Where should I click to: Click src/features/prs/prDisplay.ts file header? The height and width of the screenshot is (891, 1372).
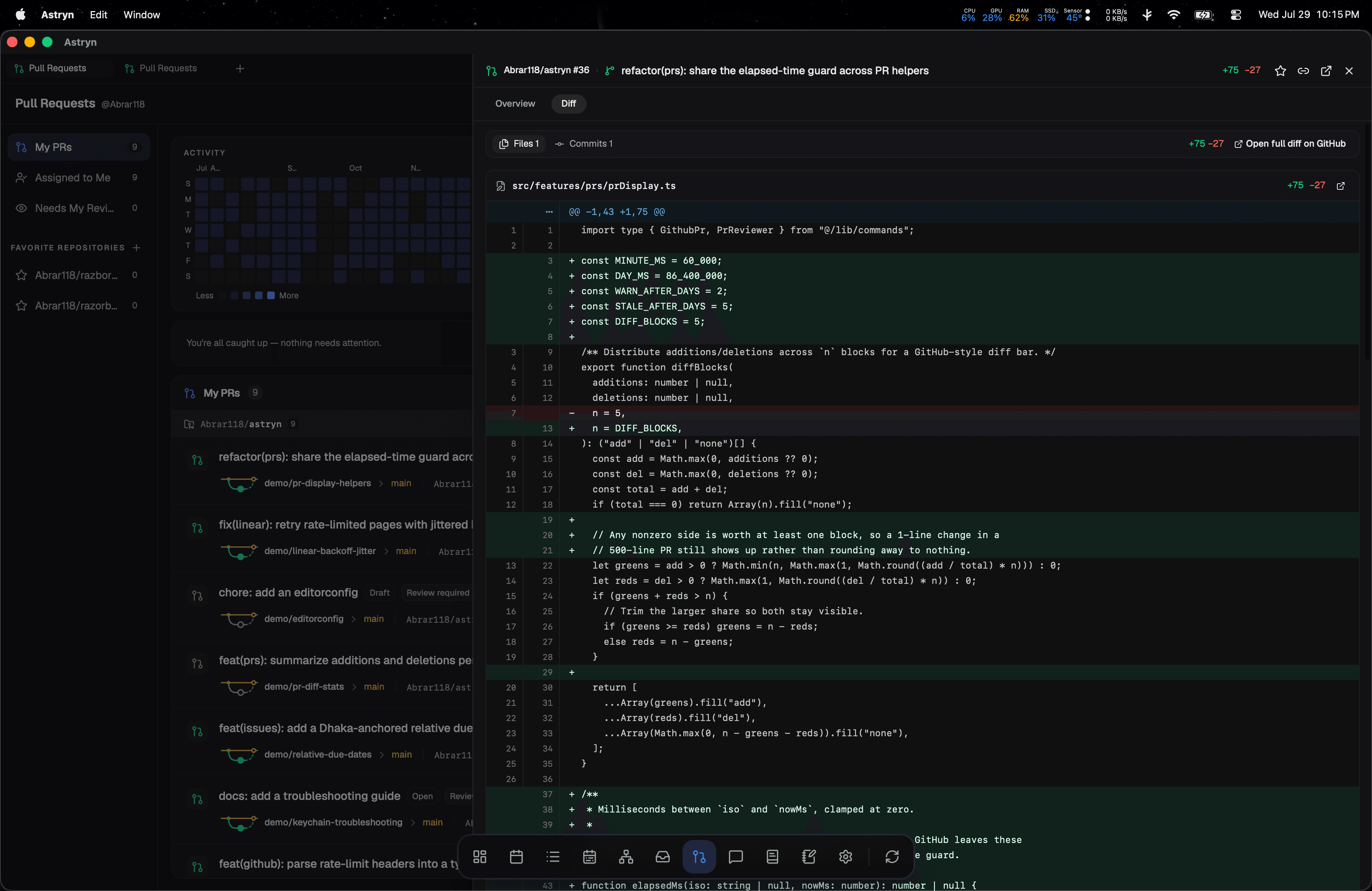(x=594, y=186)
